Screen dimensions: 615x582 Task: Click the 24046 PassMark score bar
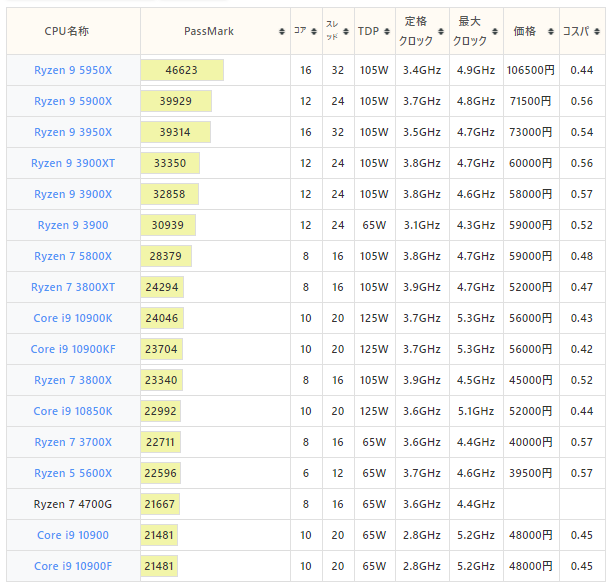162,318
